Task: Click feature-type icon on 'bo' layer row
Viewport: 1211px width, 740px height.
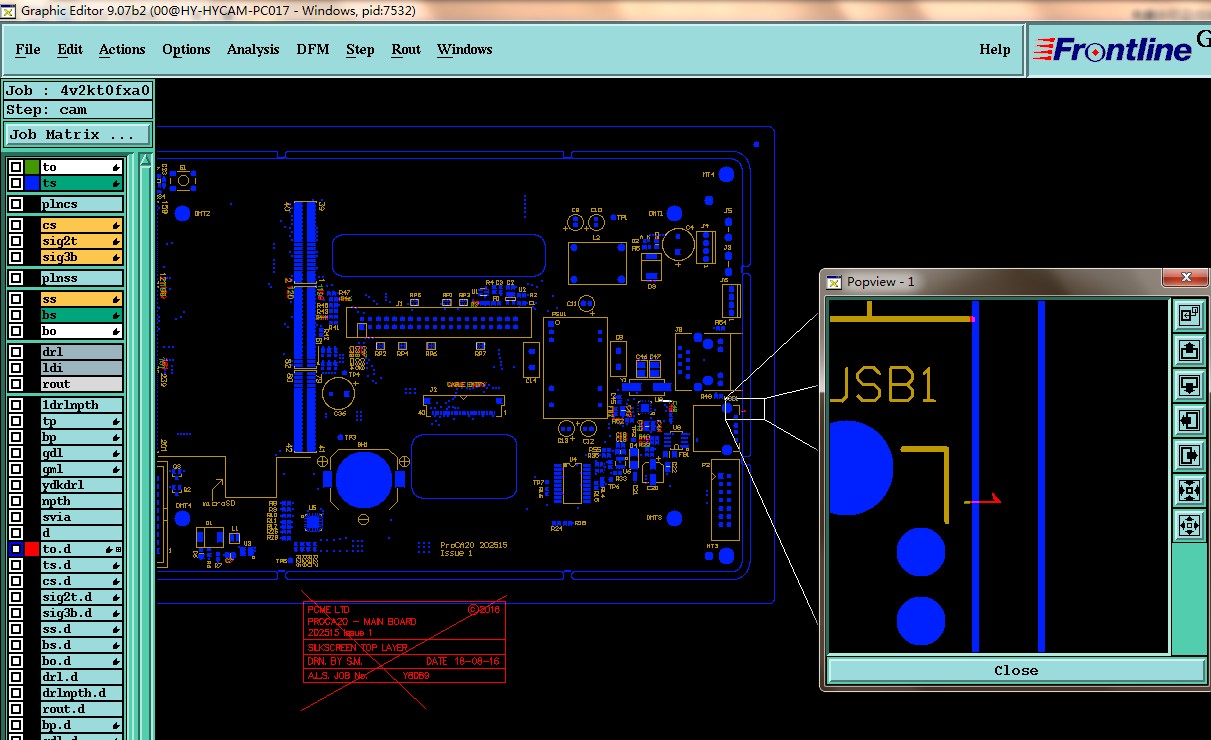Action: click(x=116, y=331)
